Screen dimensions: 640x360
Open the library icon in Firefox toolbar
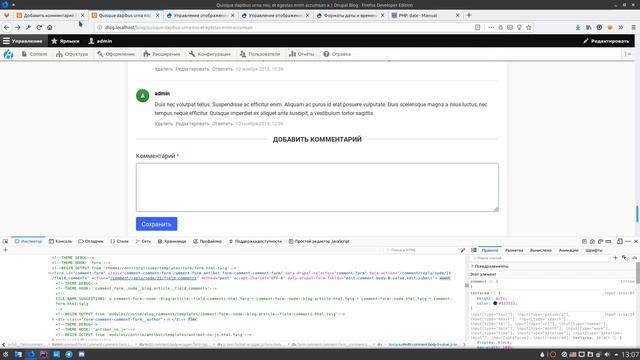coord(589,27)
